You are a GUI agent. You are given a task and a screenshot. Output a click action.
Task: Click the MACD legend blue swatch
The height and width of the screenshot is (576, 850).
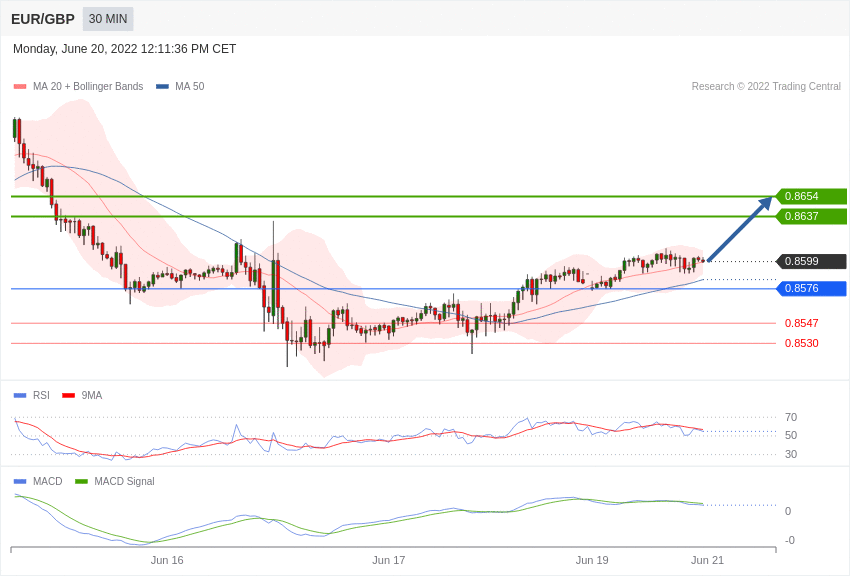tap(20, 481)
